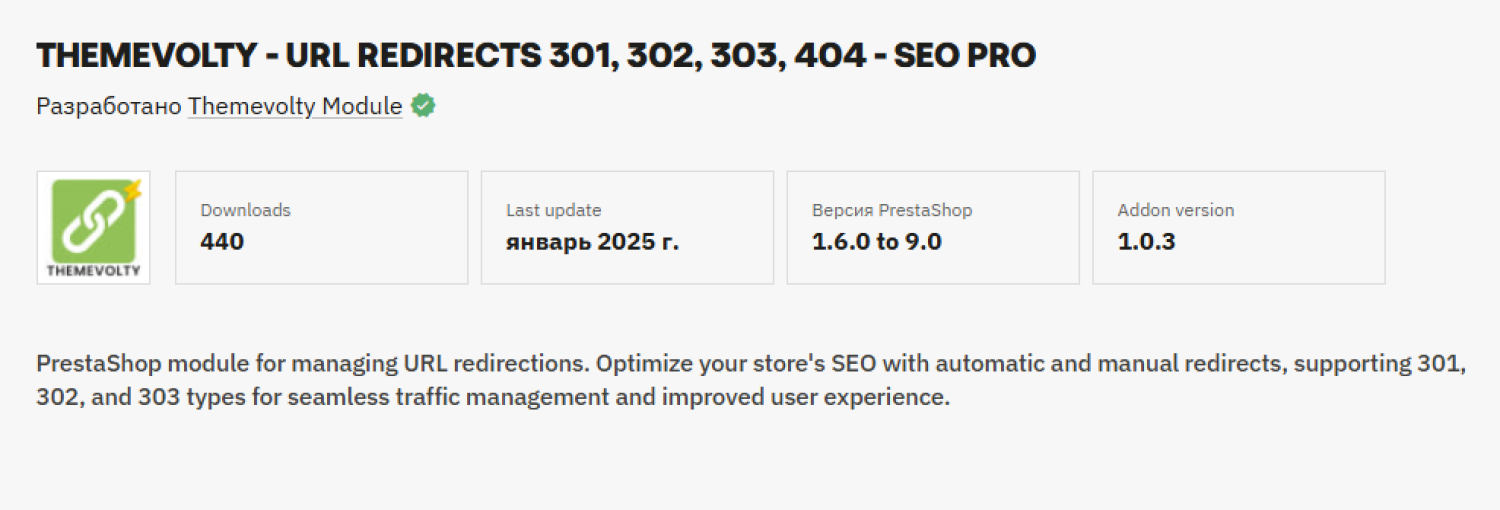Click the 1.6.0 to 9.0 compatibility value
This screenshot has width=1500, height=510.
[877, 241]
